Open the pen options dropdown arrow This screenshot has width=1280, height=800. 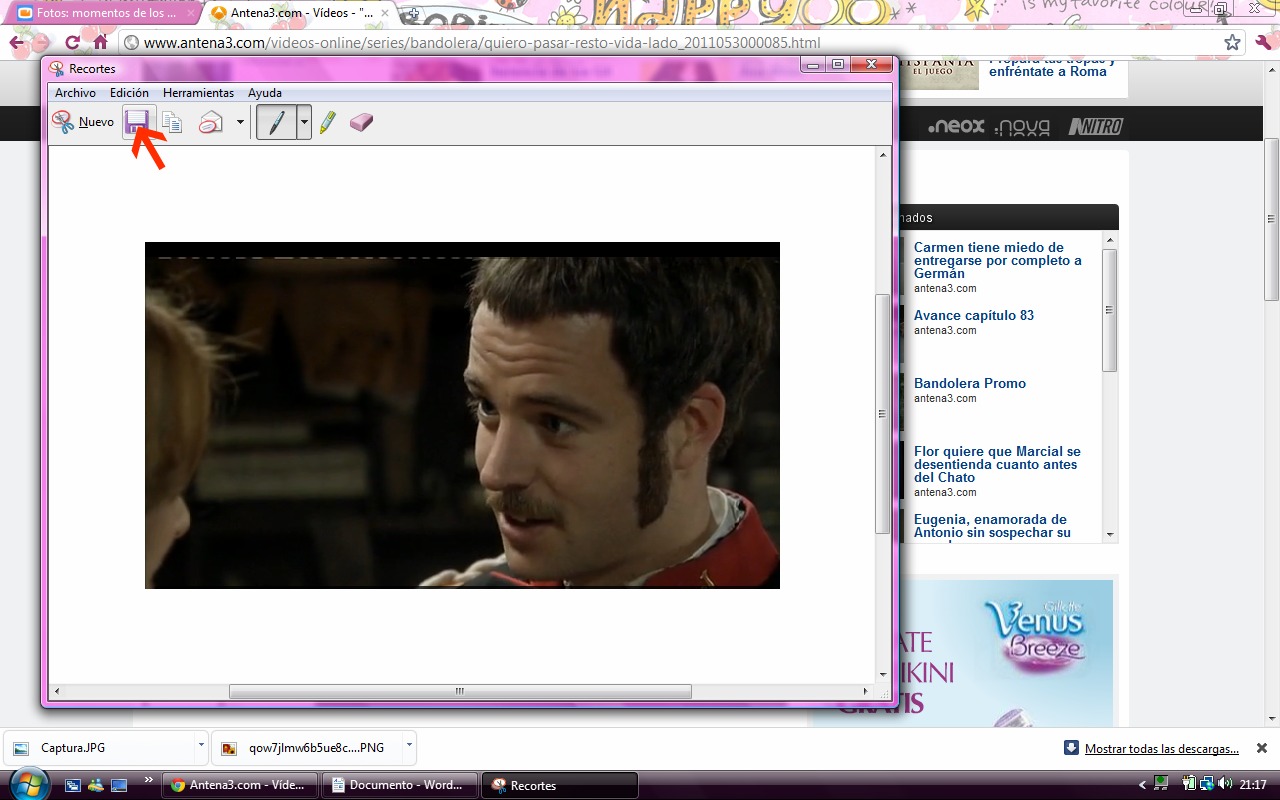(x=304, y=122)
